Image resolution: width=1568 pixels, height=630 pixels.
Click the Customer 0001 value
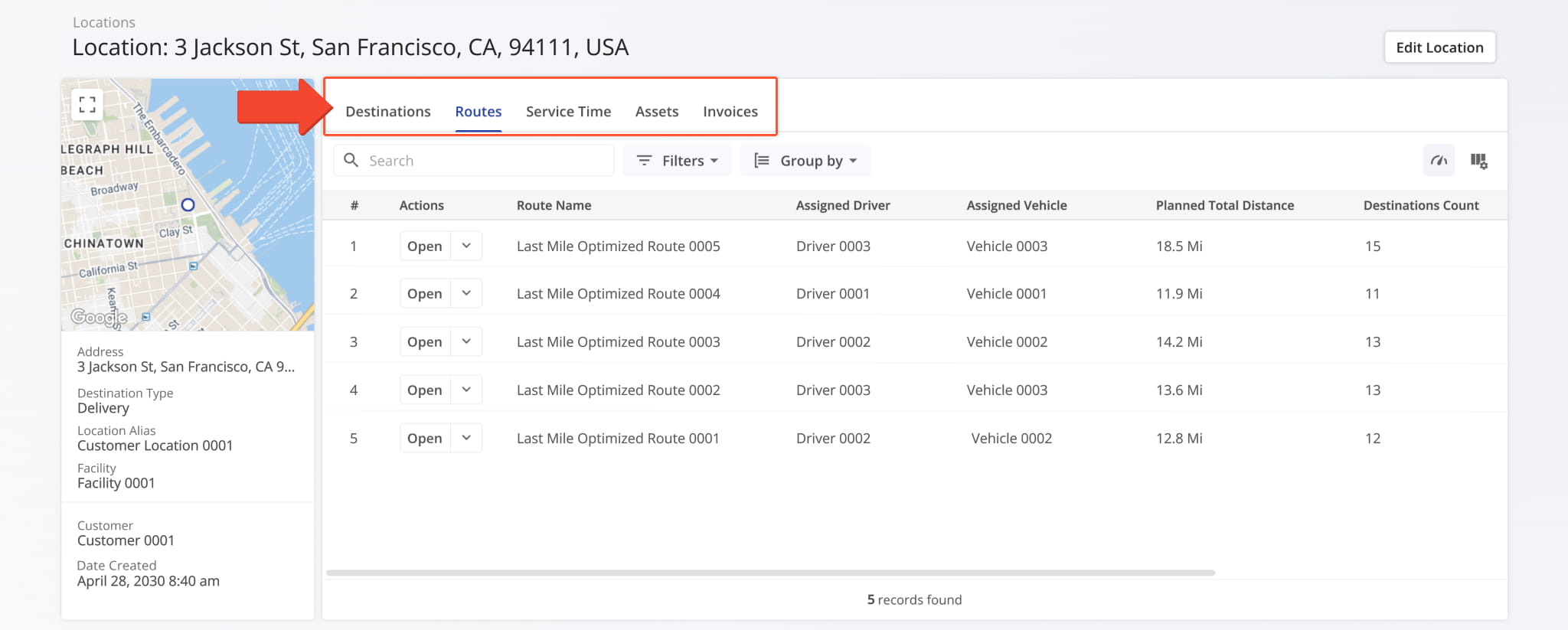click(x=126, y=540)
